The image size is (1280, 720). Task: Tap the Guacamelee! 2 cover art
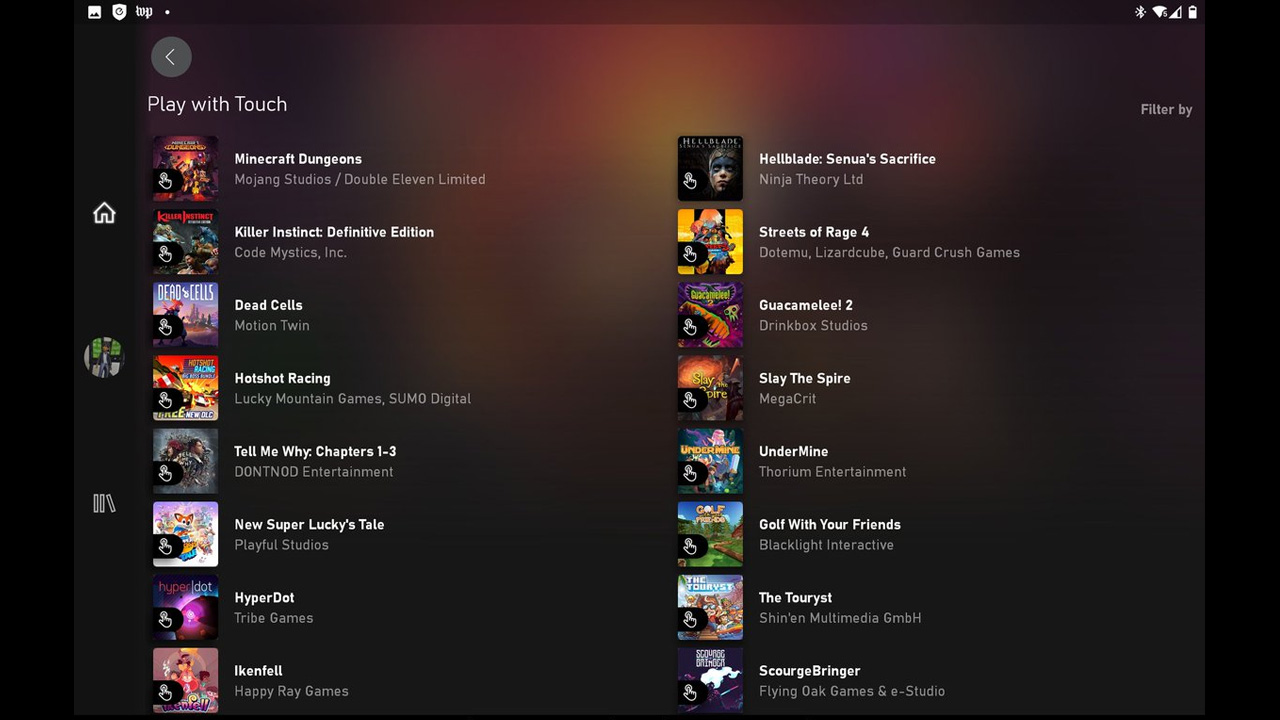710,314
